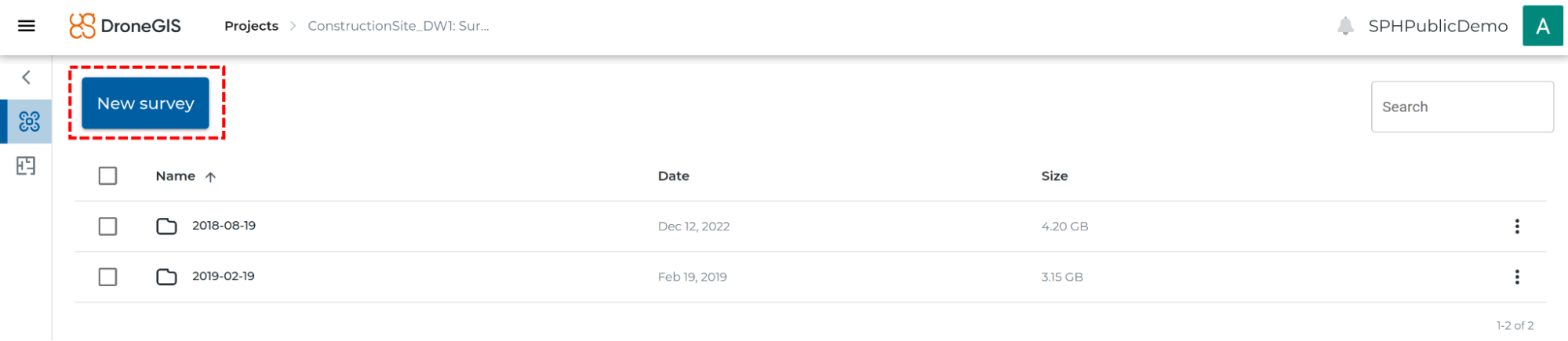Click the New survey button

(145, 103)
